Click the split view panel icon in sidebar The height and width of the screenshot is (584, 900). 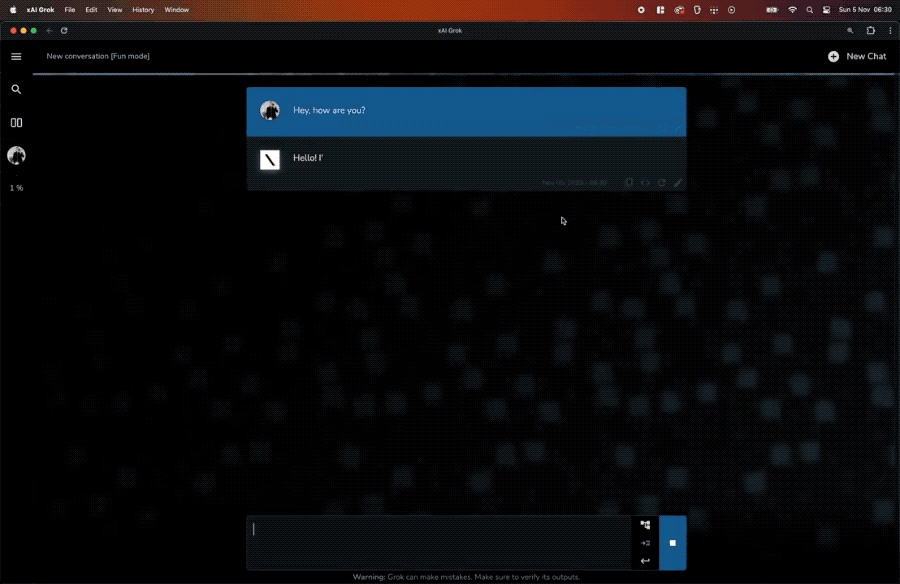[16, 122]
